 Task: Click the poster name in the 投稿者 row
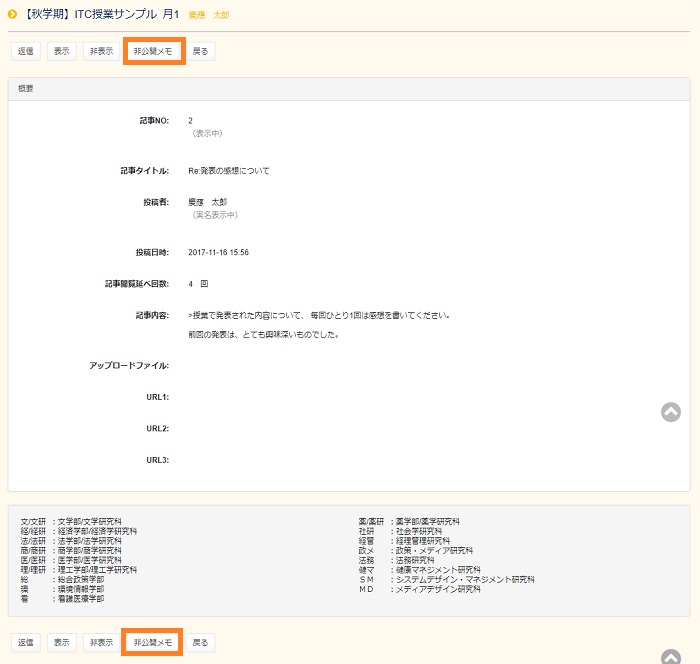208,202
